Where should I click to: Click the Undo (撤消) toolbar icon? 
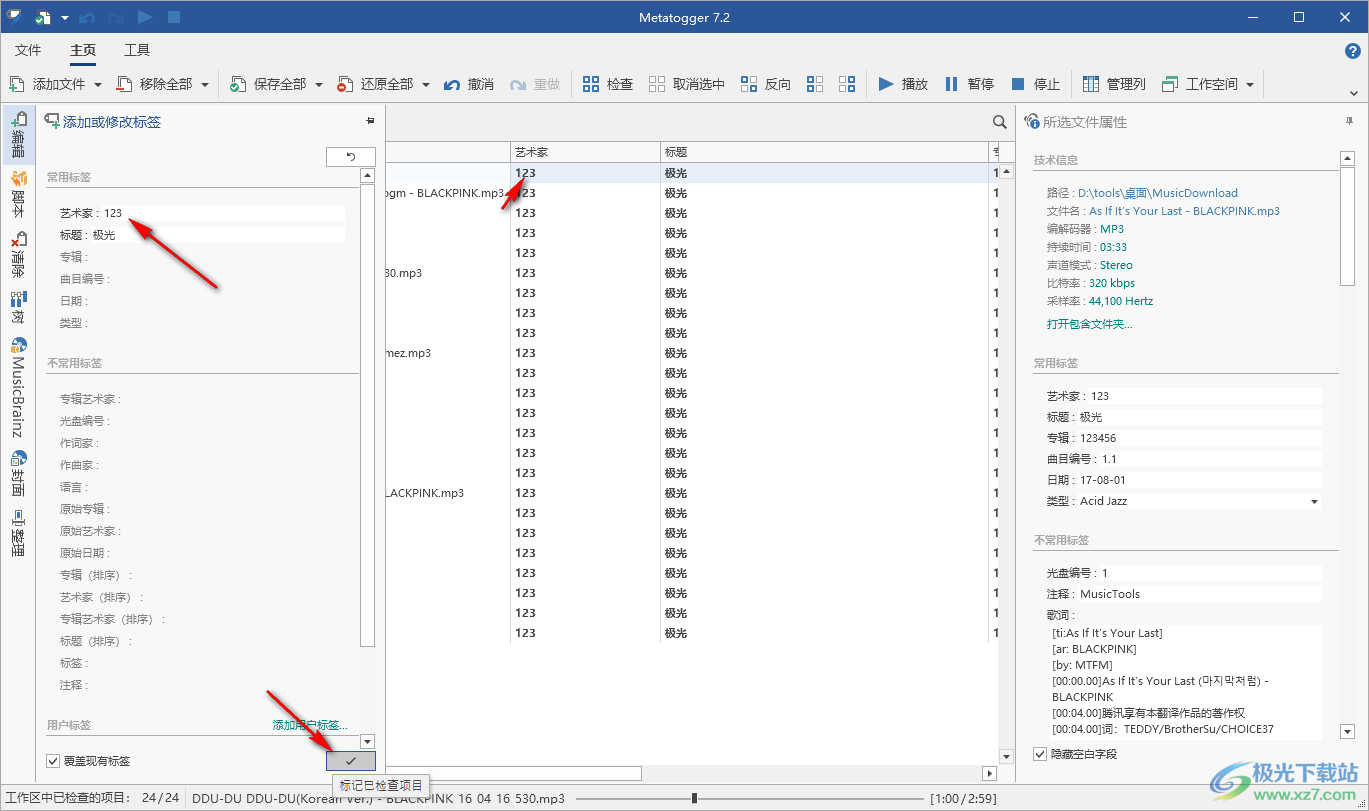pos(452,84)
